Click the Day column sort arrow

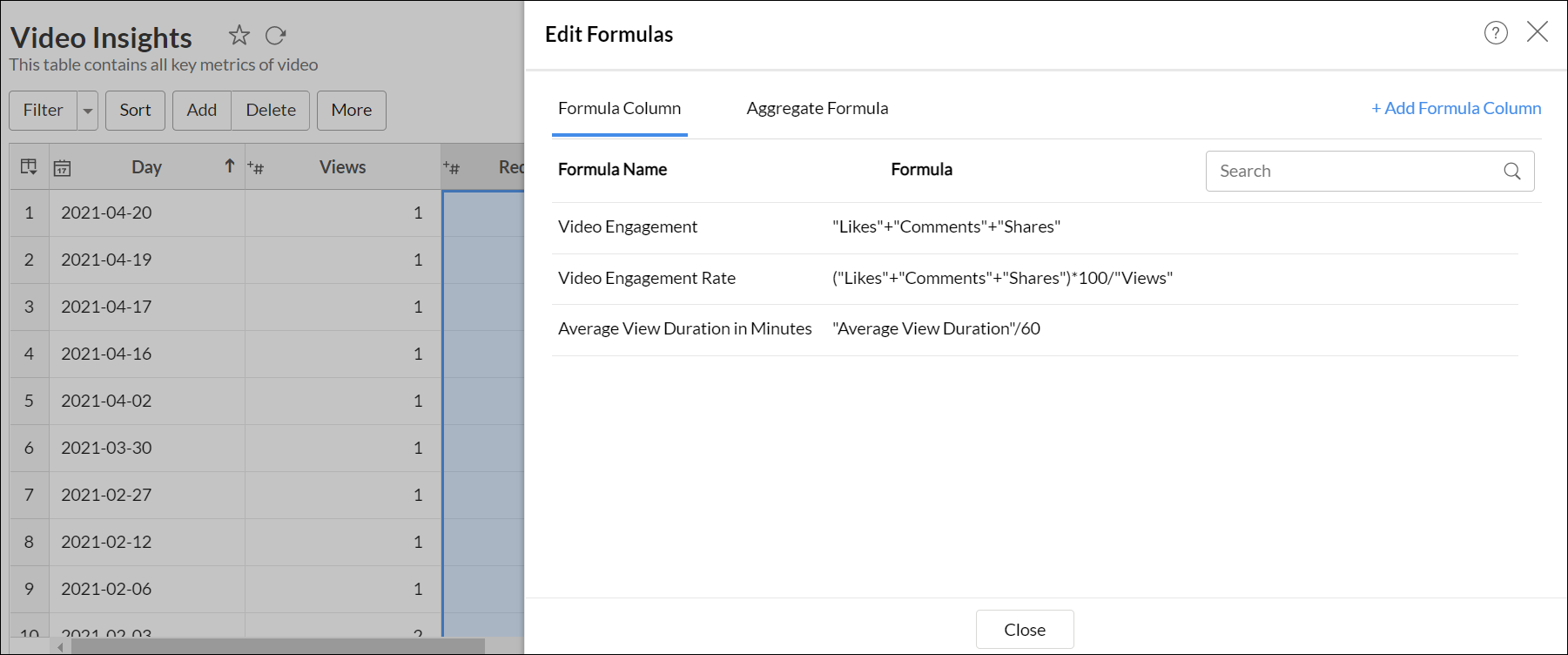pyautogui.click(x=230, y=166)
